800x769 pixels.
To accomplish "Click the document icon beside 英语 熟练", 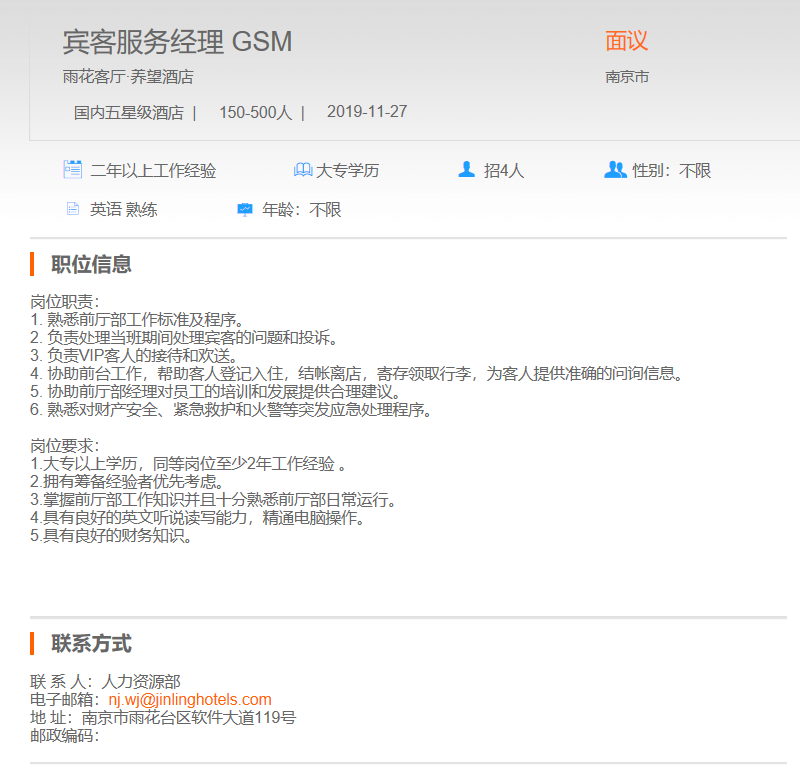I will [72, 209].
